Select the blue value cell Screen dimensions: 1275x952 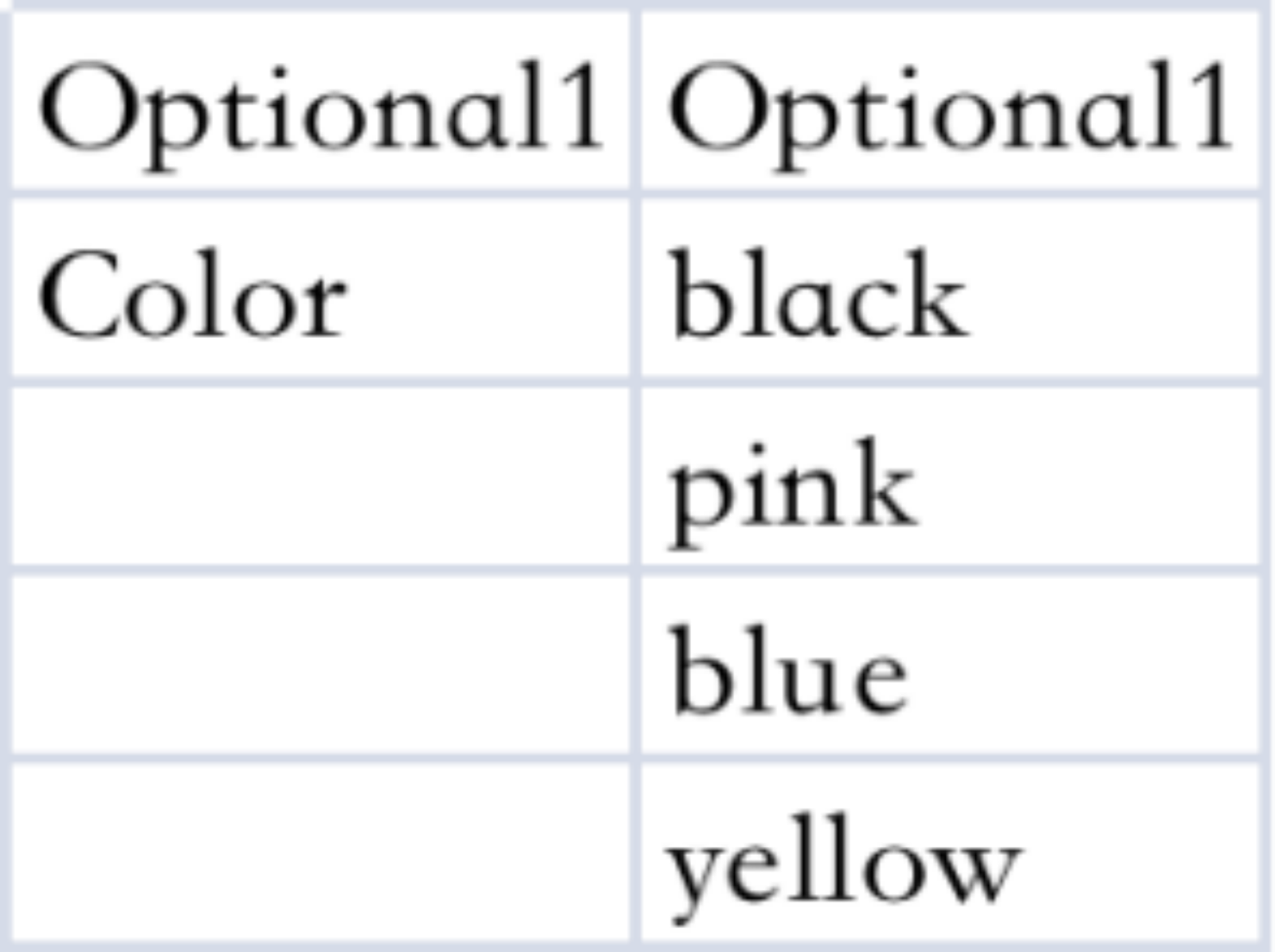[x=948, y=665]
